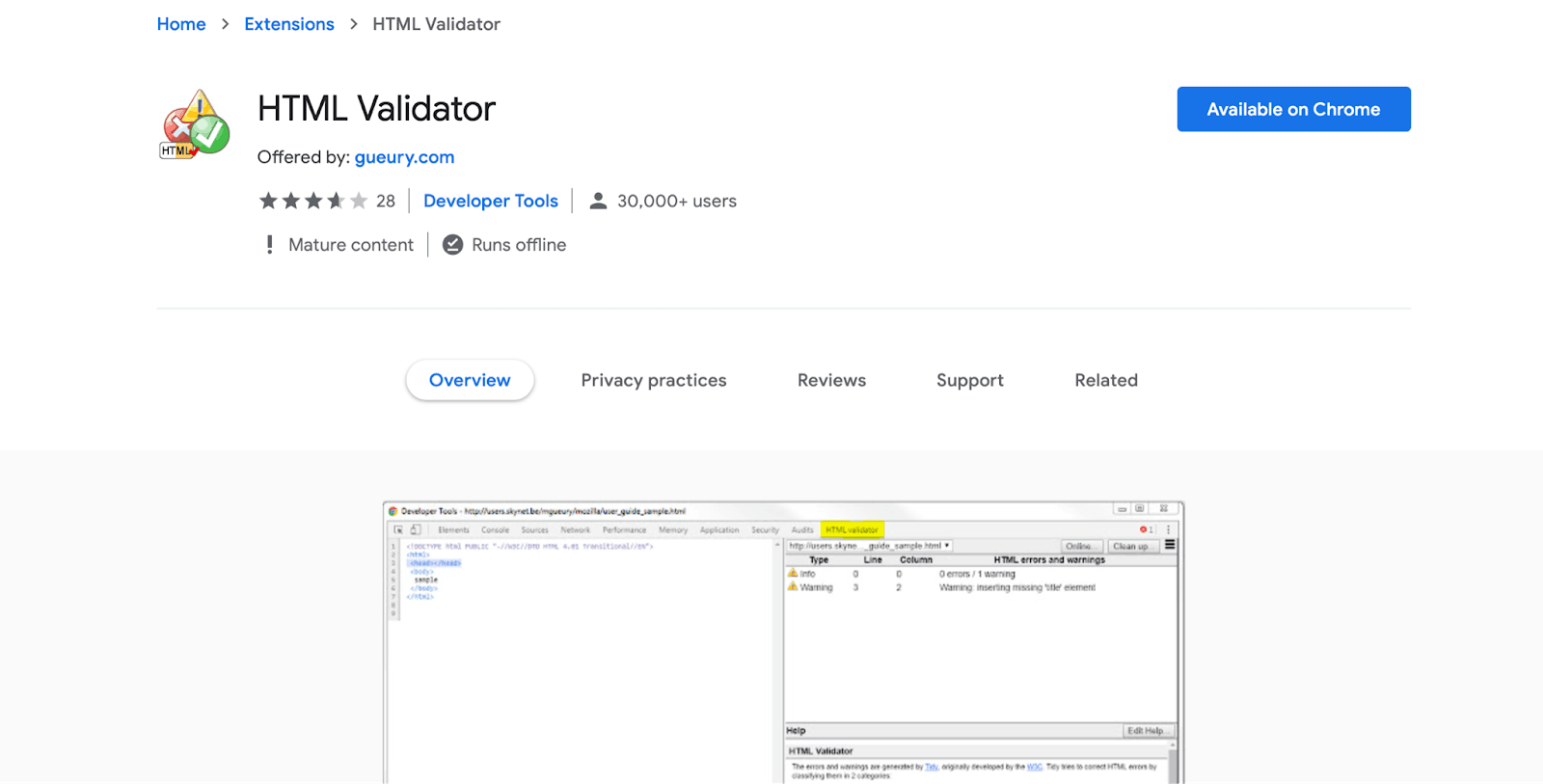Image resolution: width=1543 pixels, height=784 pixels.
Task: Click the Mature content exclamation icon
Action: [269, 245]
